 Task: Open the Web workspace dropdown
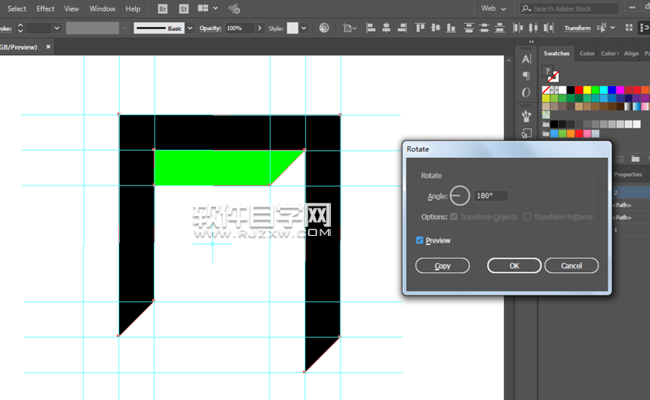point(495,8)
